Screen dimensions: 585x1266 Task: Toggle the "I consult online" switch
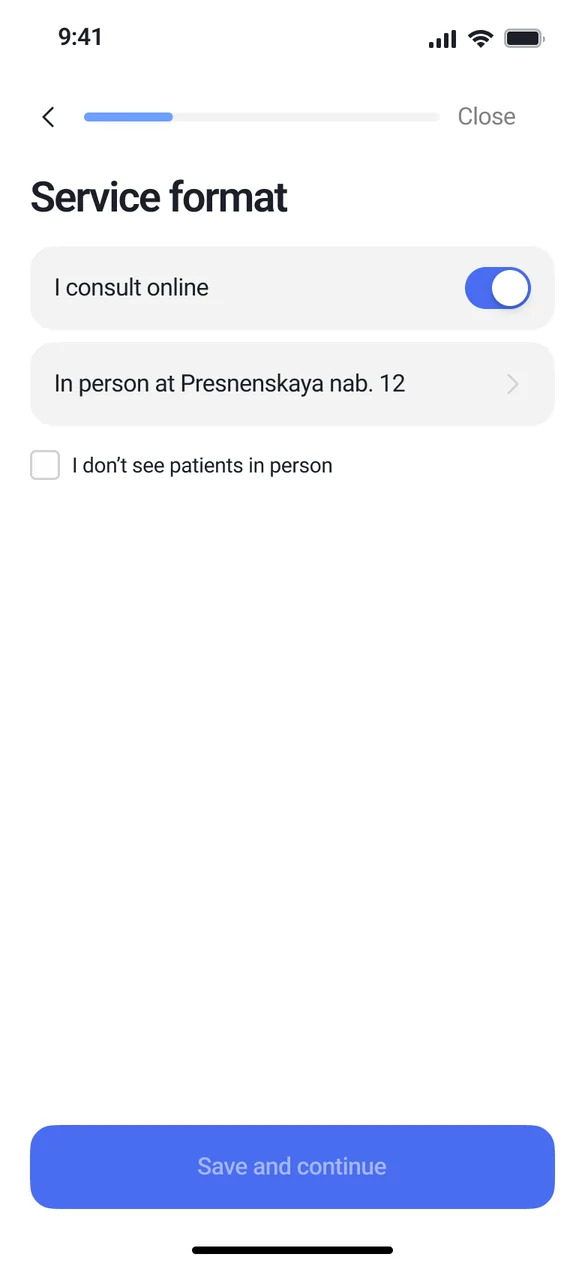click(x=497, y=288)
